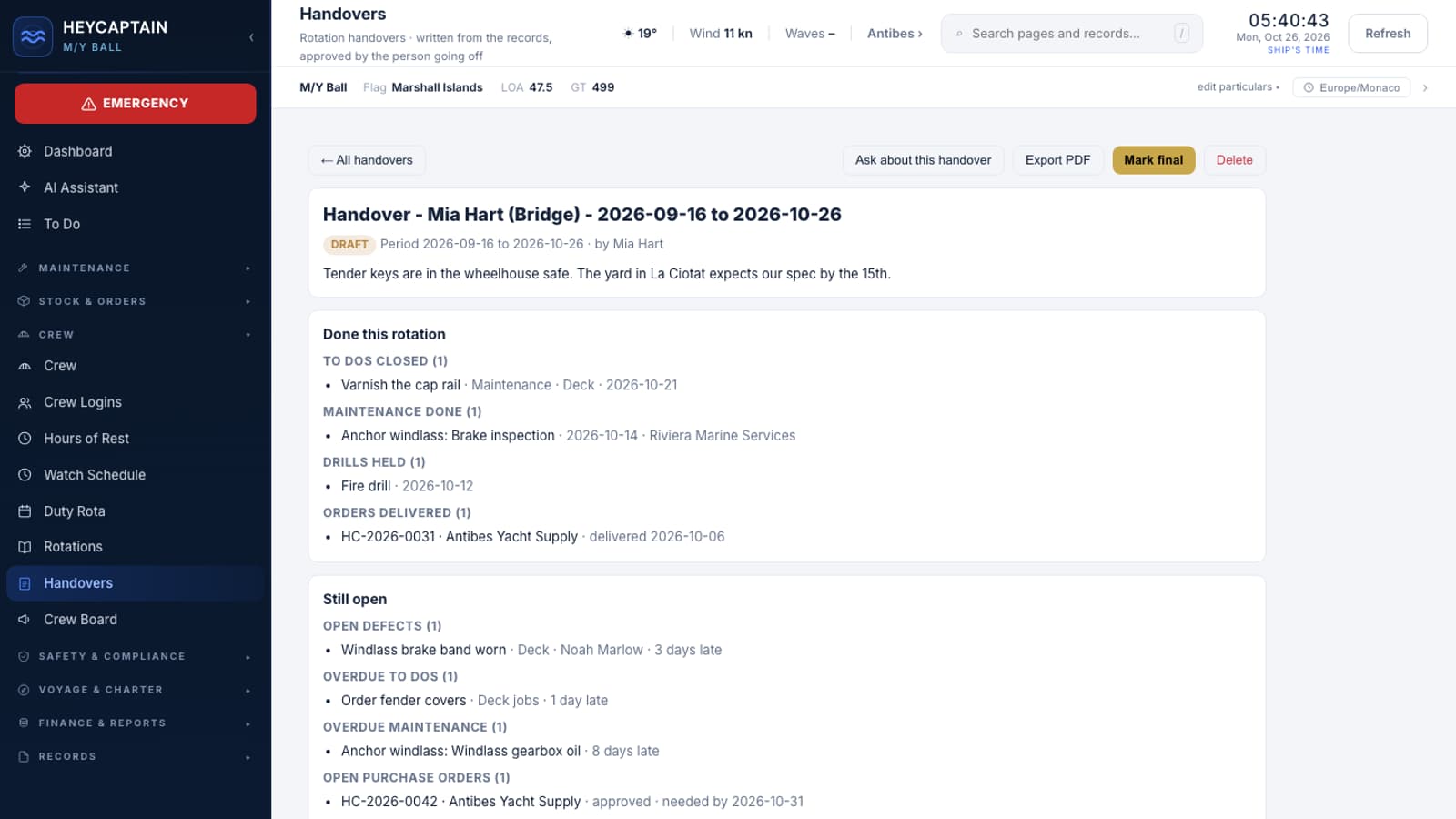Expand the Voyage & Charter section
This screenshot has width=1456, height=819.
pos(135,690)
